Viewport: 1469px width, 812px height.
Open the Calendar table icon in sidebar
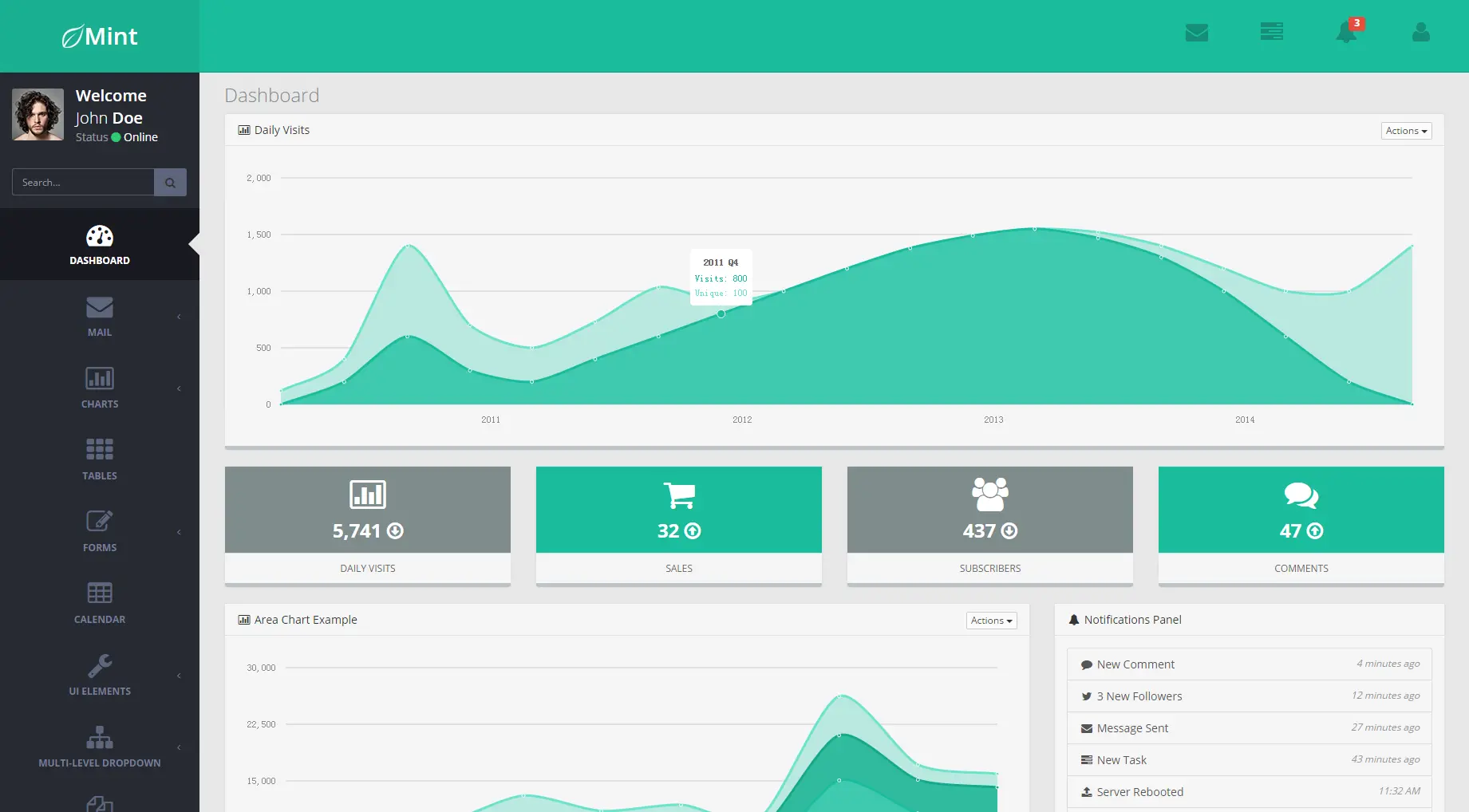point(100,593)
